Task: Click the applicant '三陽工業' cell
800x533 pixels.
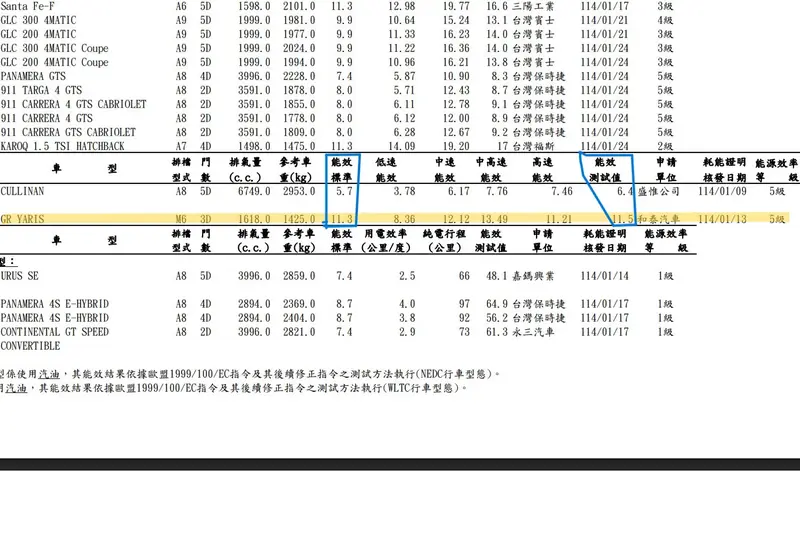Action: click(533, 6)
